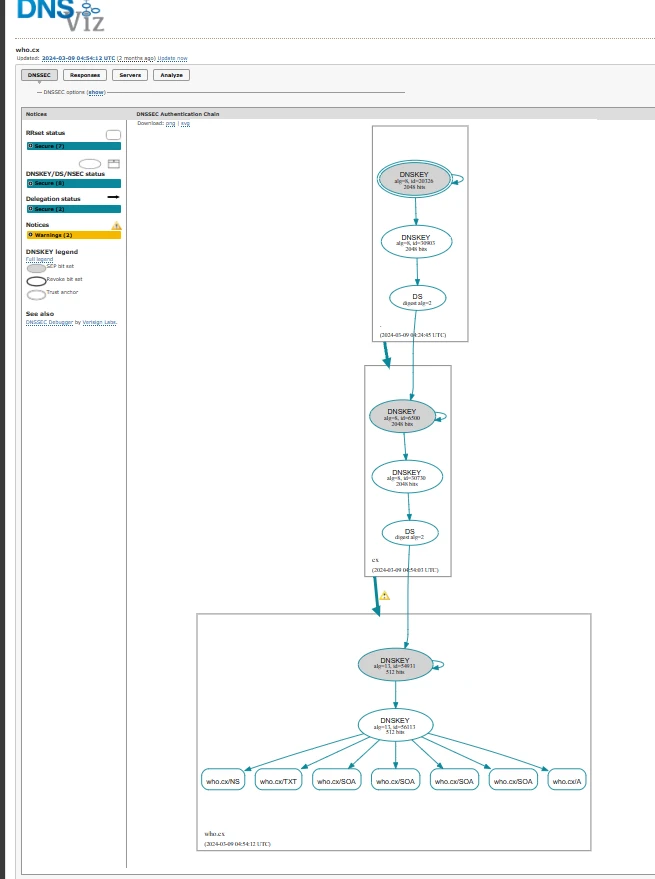Click the who.cx/A record node
The image size is (655, 879).
[567, 780]
